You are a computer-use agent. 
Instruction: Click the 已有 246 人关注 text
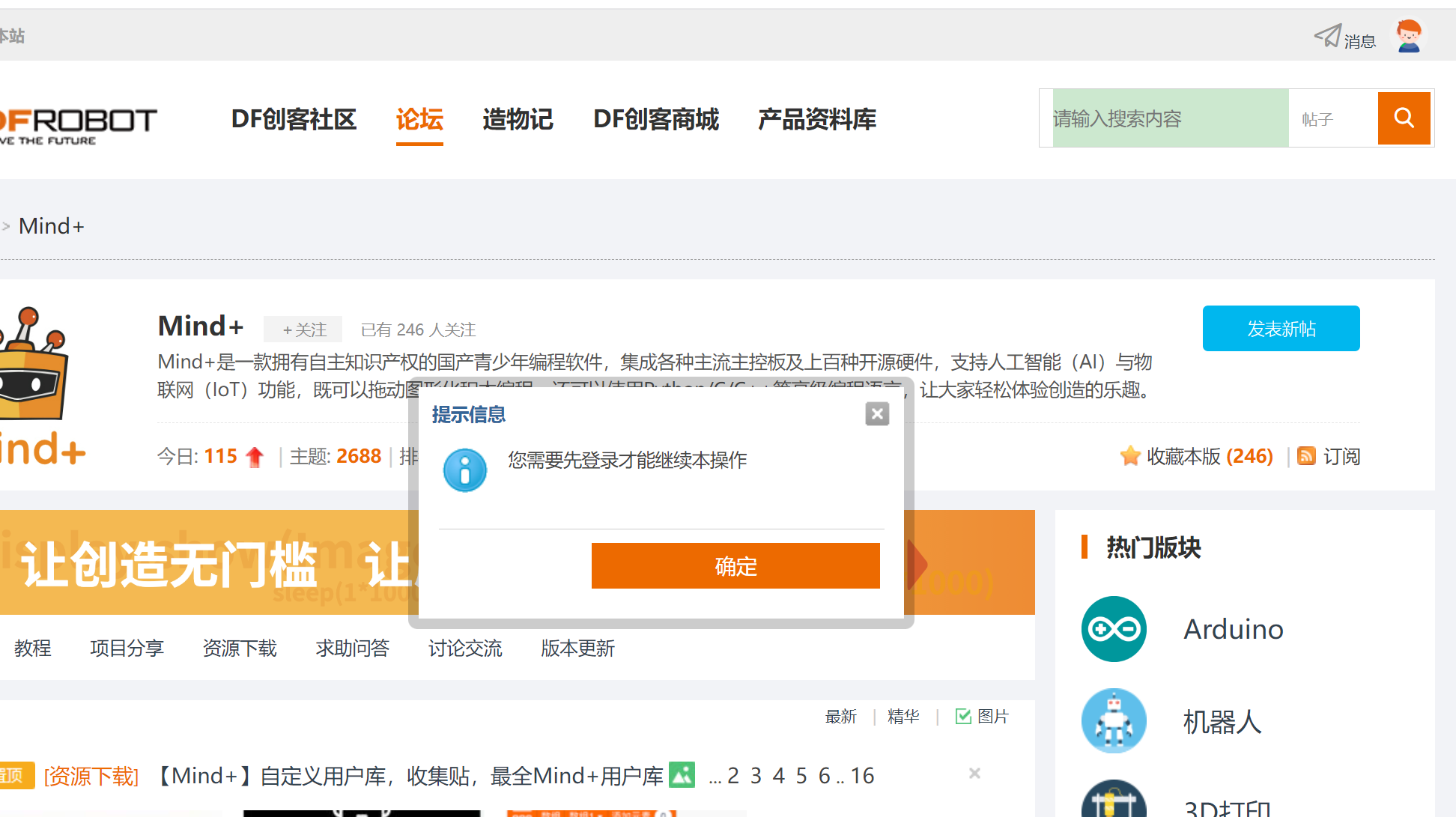tap(418, 329)
